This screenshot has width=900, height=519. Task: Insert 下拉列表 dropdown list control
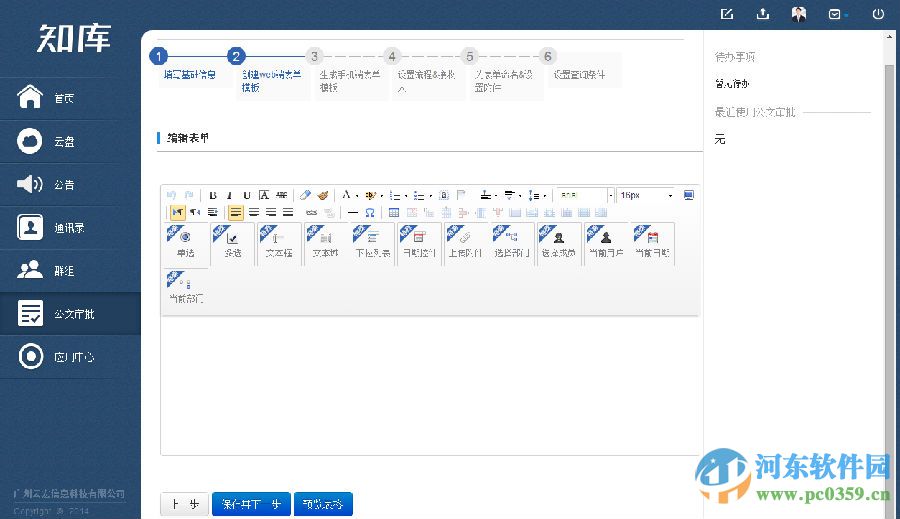pos(373,243)
